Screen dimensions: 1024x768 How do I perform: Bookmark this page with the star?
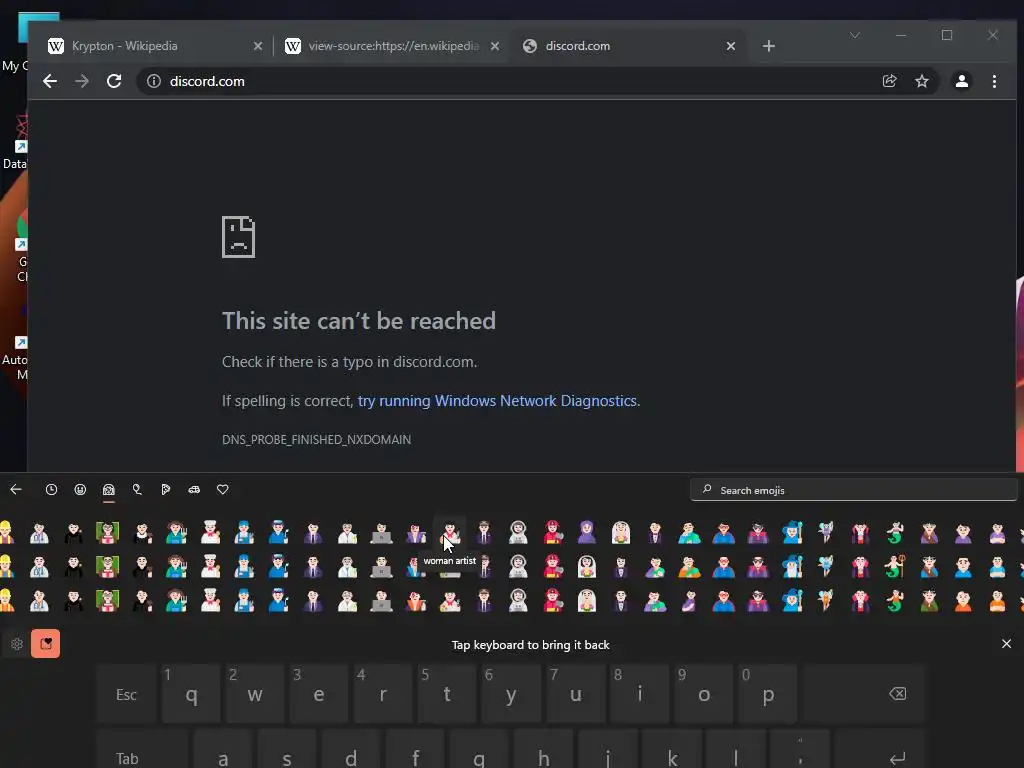pos(921,81)
